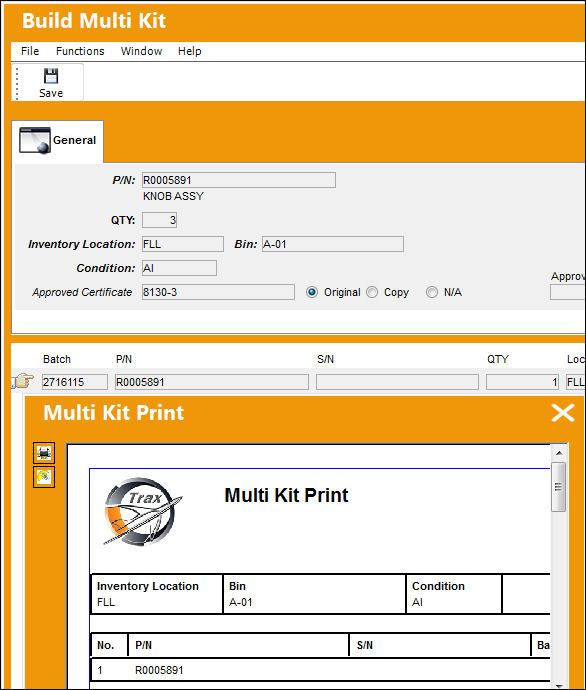Switch to the General tab
586x690 pixels.
click(x=58, y=141)
